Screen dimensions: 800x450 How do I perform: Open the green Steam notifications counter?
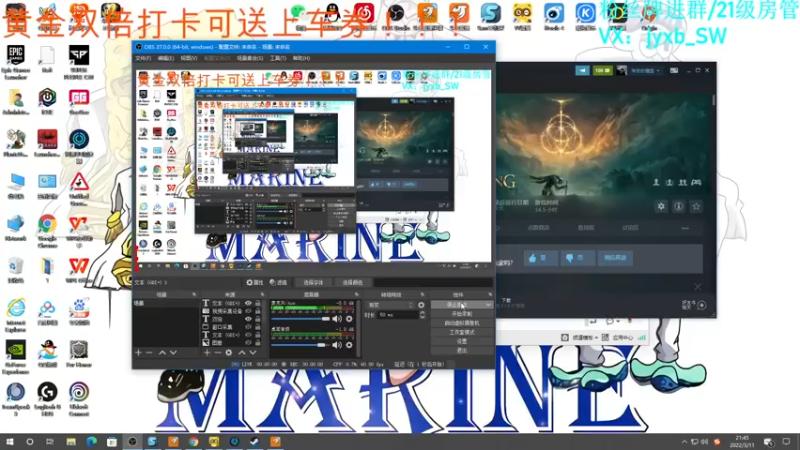coord(602,70)
